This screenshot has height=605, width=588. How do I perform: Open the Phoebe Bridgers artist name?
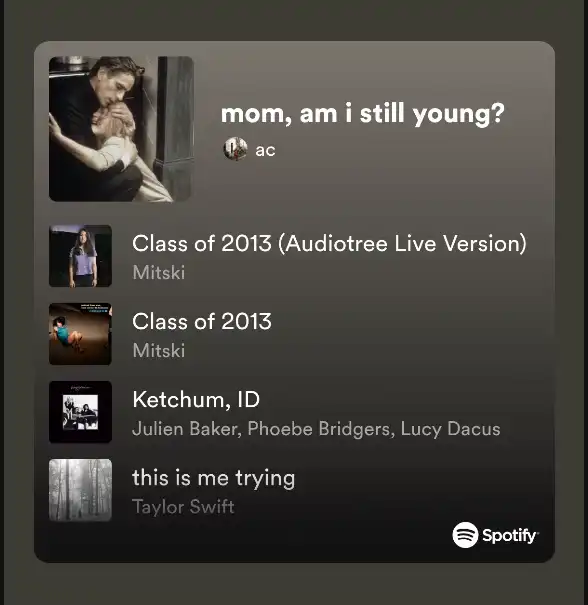pyautogui.click(x=319, y=430)
